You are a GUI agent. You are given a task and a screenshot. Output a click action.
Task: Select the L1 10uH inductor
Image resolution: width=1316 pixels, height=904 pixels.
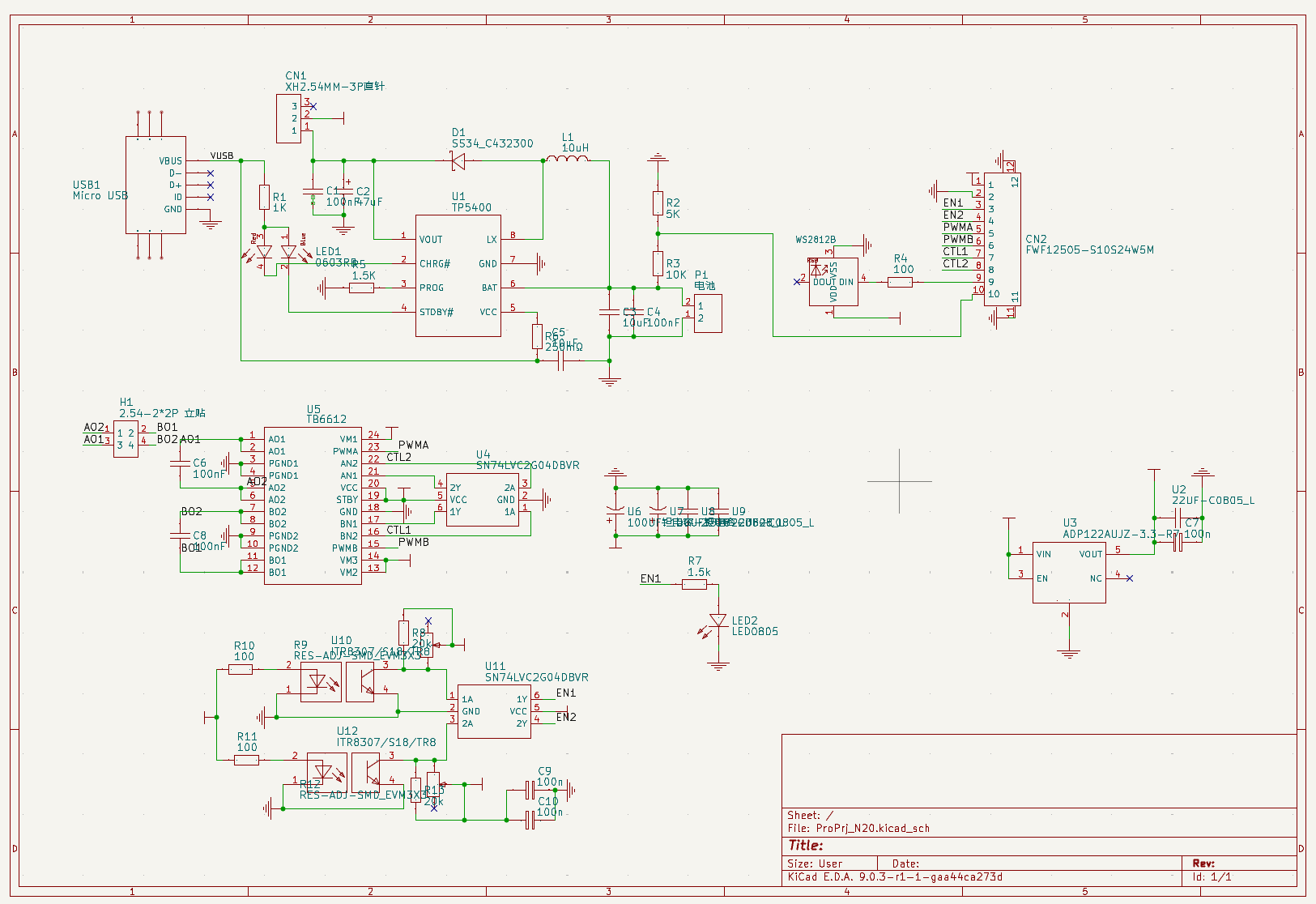pyautogui.click(x=568, y=160)
